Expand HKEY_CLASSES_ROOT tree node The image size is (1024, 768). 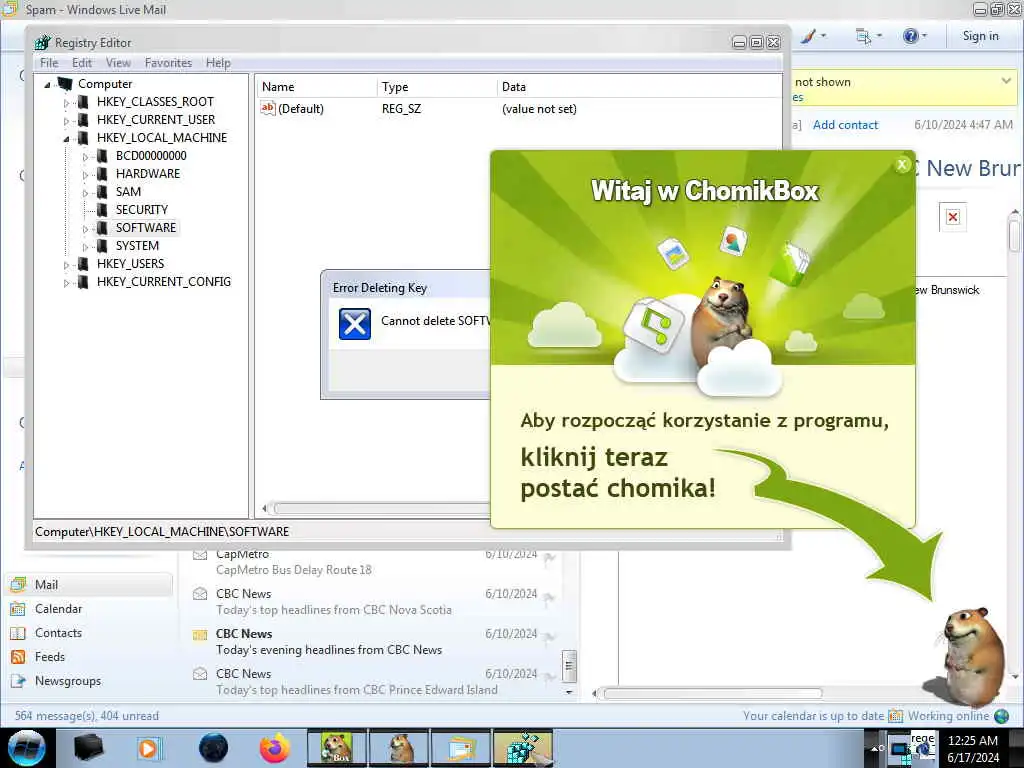pos(66,103)
